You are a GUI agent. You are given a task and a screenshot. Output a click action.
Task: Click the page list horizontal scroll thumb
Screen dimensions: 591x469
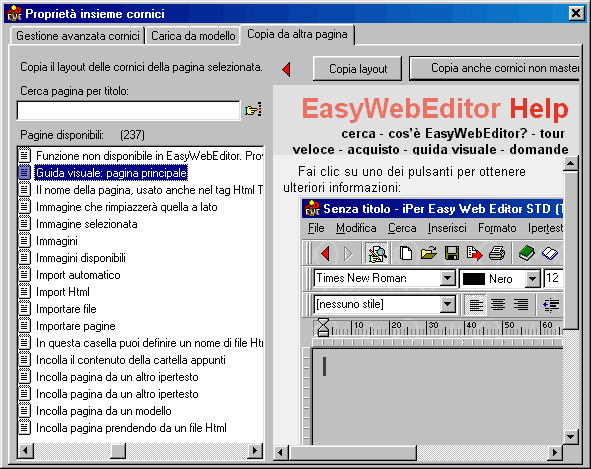[118, 450]
